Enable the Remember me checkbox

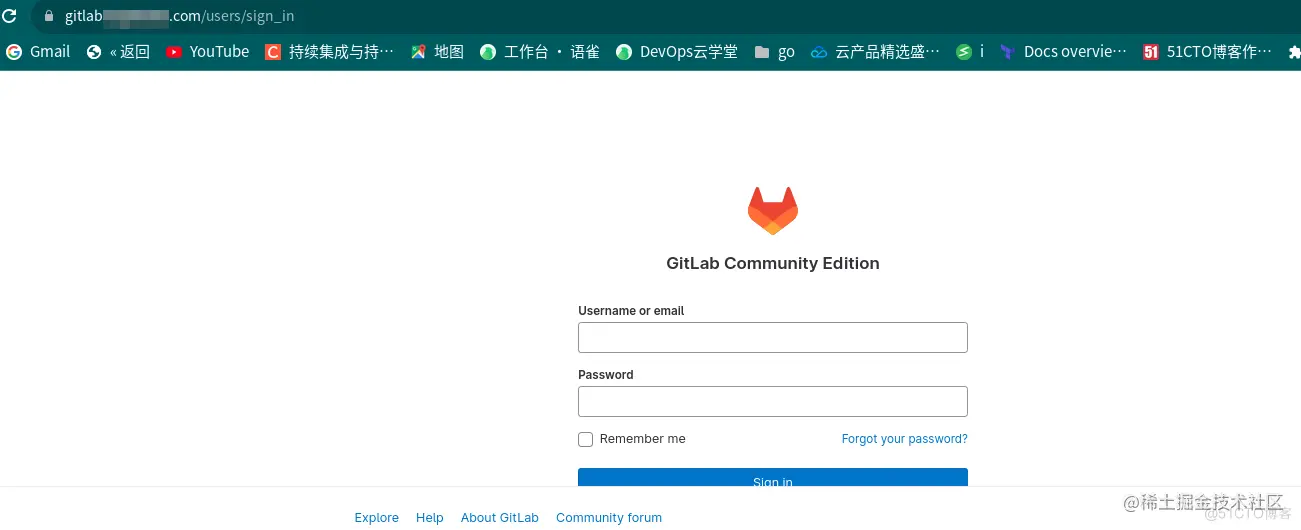586,440
